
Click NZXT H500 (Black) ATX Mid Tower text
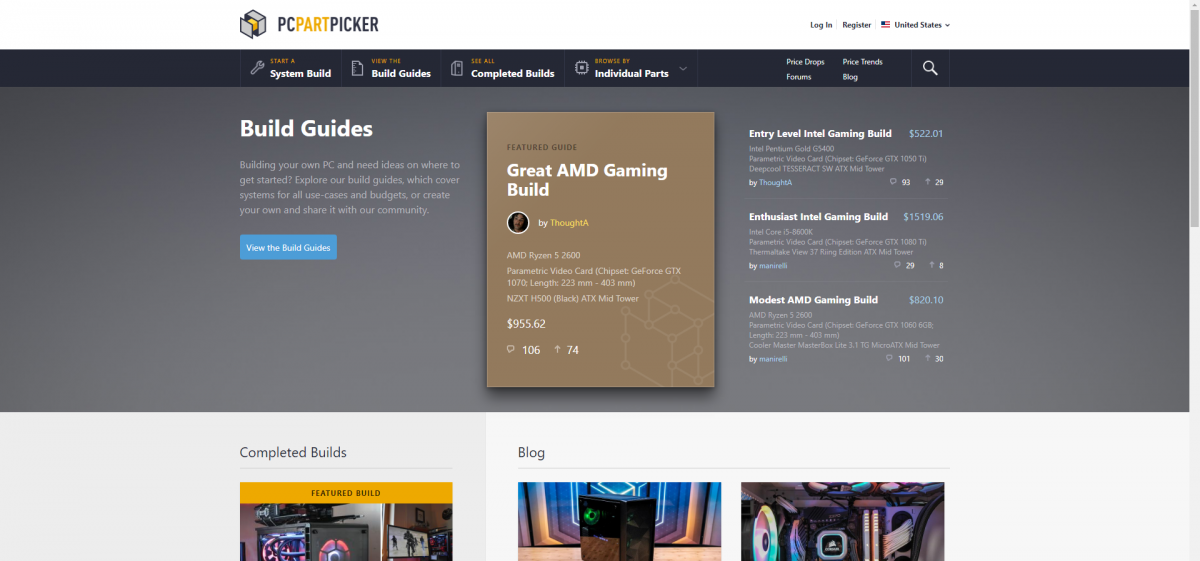click(573, 298)
